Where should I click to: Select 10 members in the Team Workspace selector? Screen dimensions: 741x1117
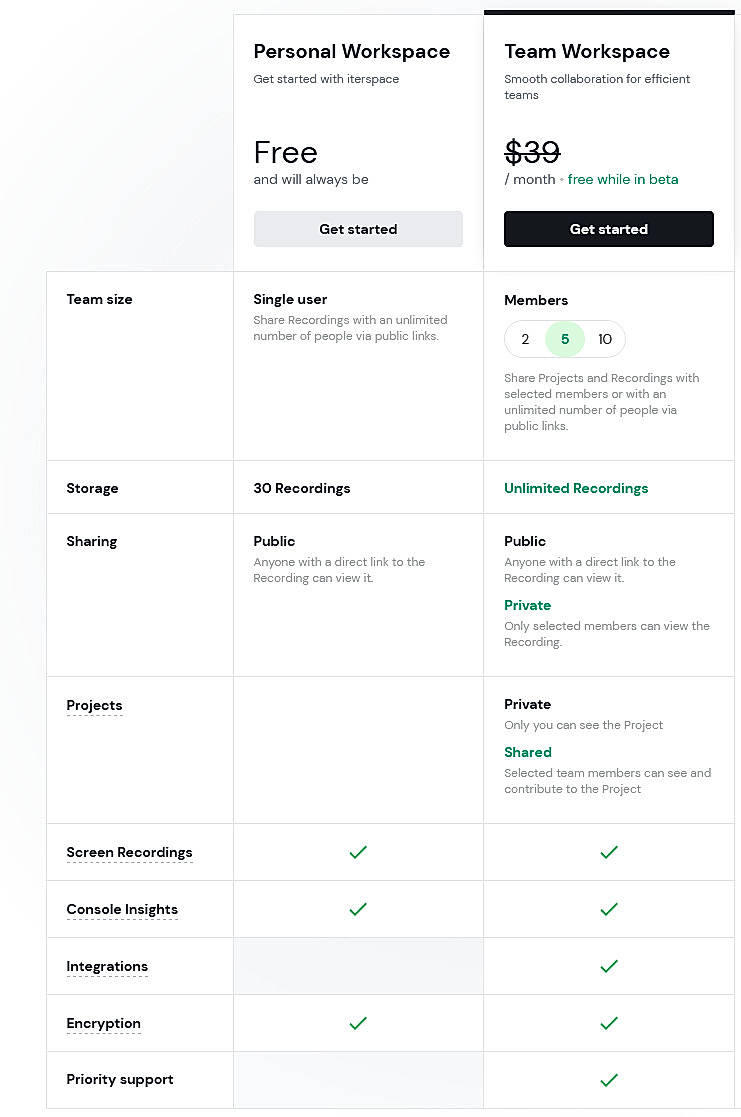605,339
